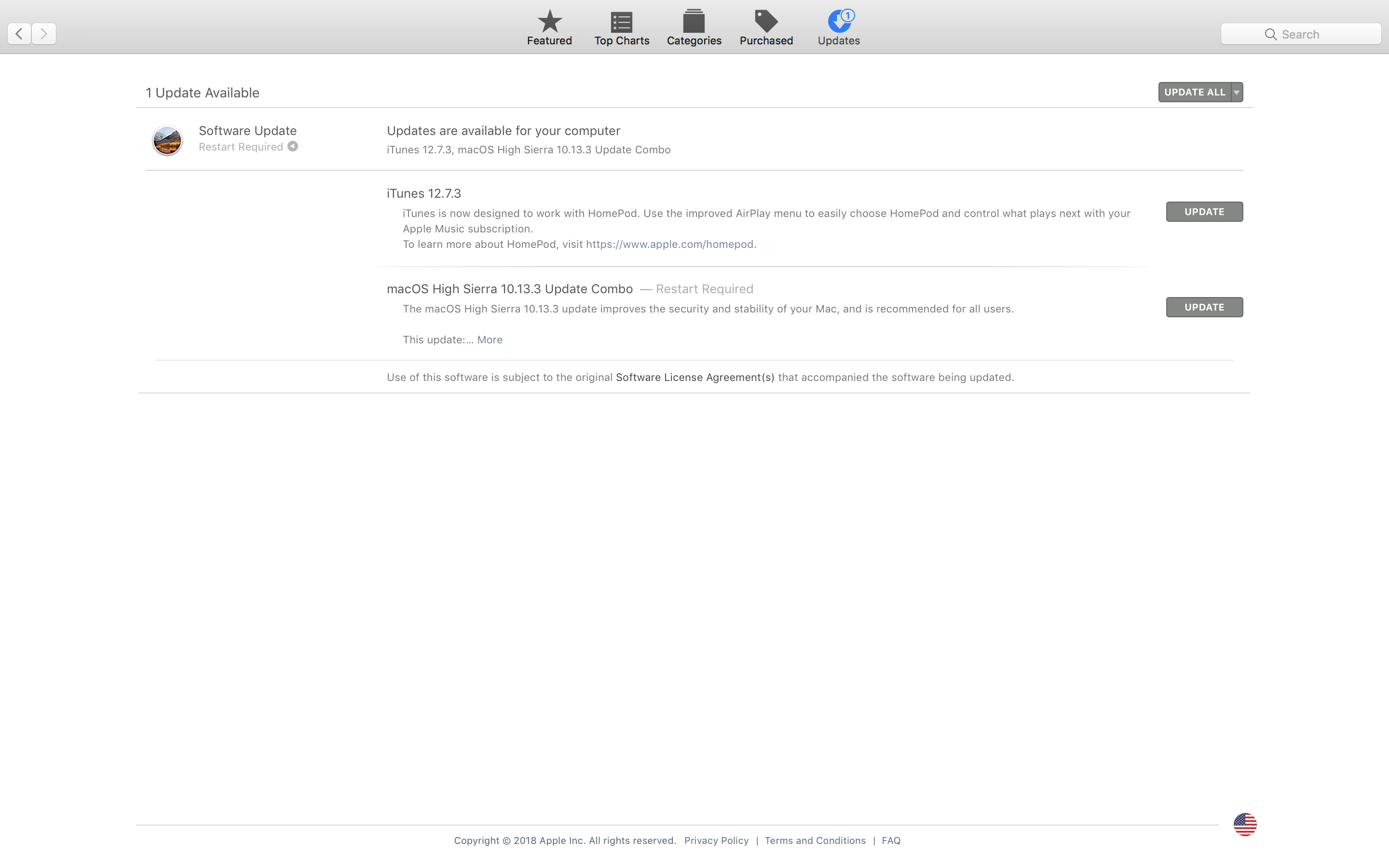Open the Software License Agreement(s) link

tap(694, 377)
